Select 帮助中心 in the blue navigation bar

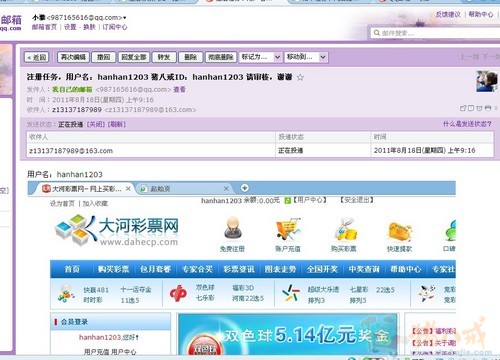(x=406, y=269)
